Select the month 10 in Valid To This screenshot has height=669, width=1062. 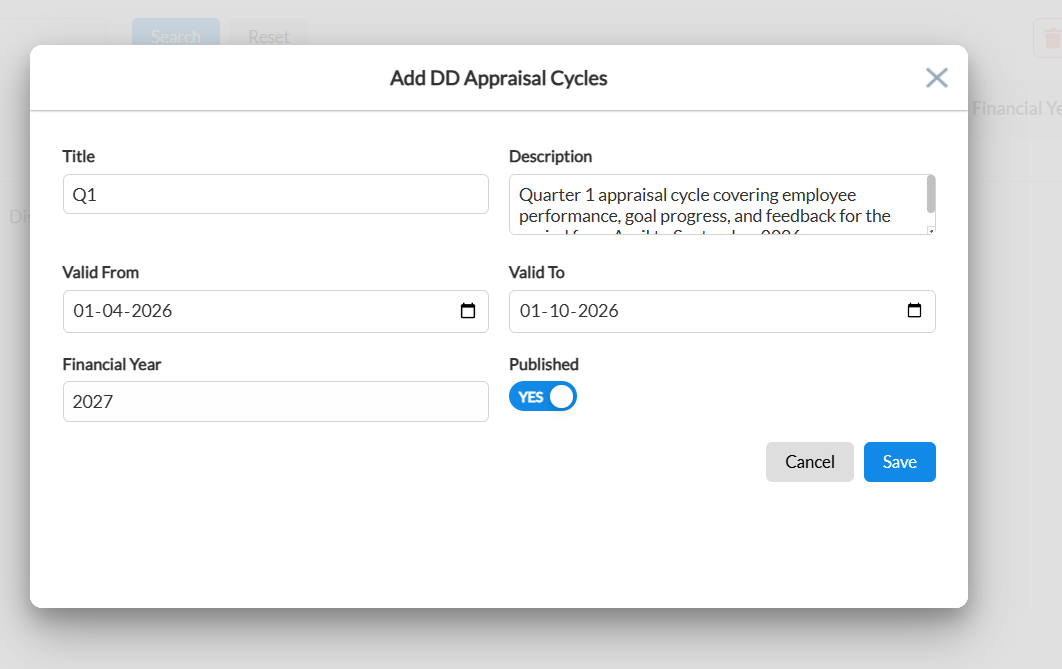click(x=559, y=311)
